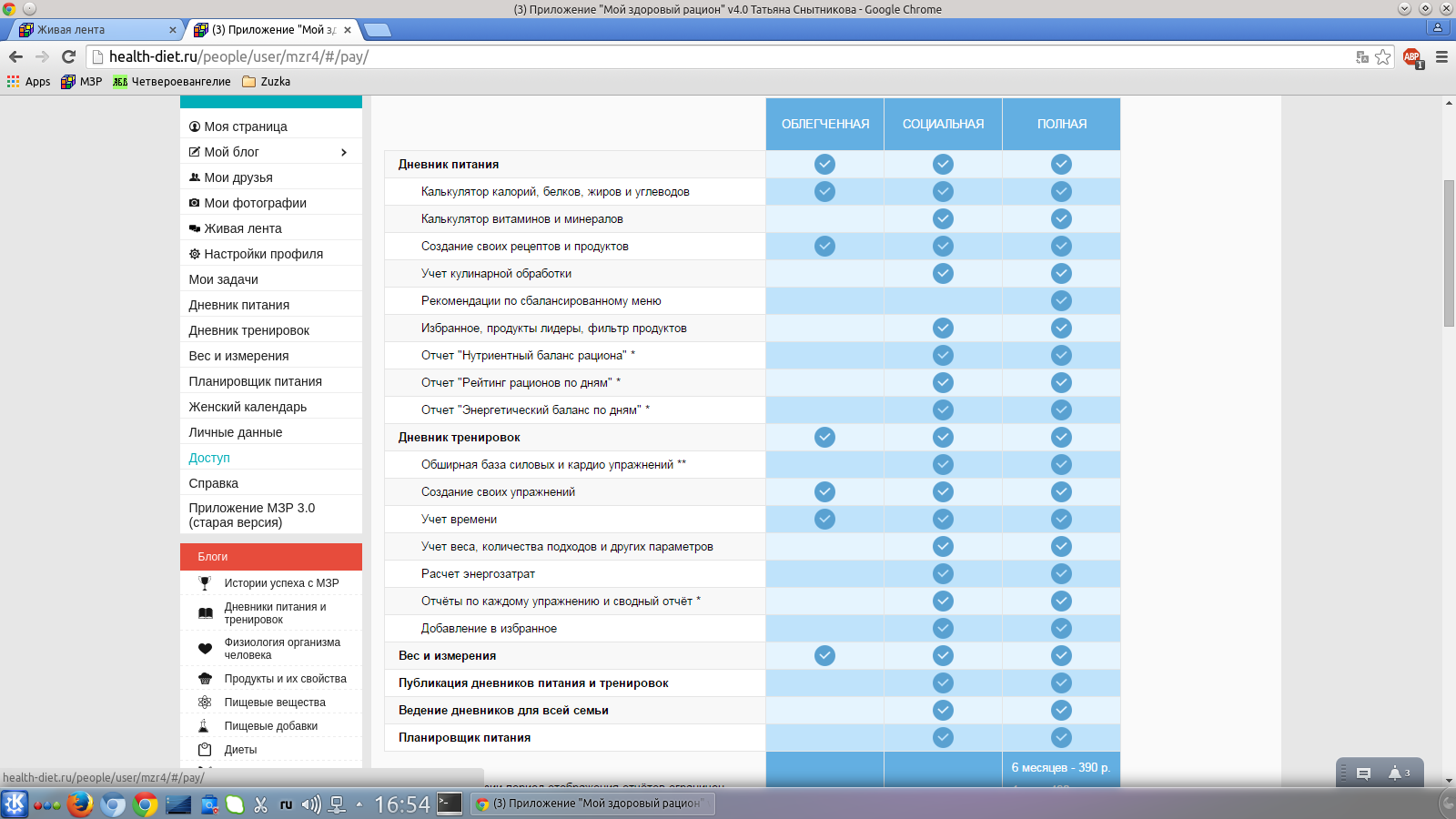
Task: Click the СОЦИАЛЬНАЯ plan column header
Action: [x=944, y=124]
